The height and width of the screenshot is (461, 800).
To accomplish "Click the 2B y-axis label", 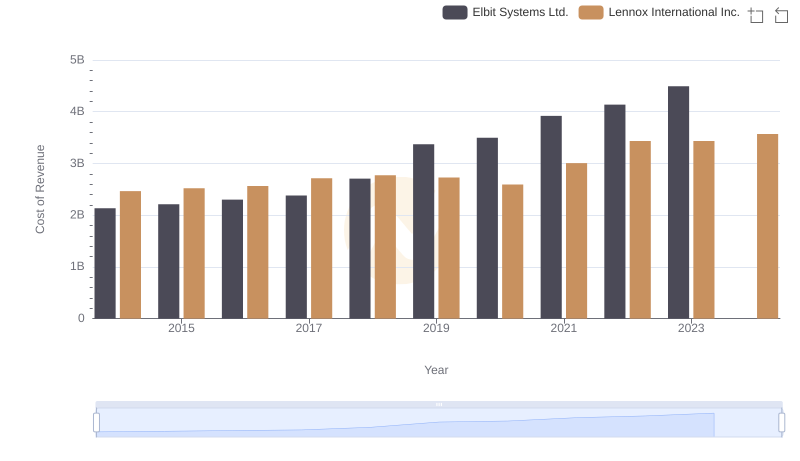I will pos(77,215).
